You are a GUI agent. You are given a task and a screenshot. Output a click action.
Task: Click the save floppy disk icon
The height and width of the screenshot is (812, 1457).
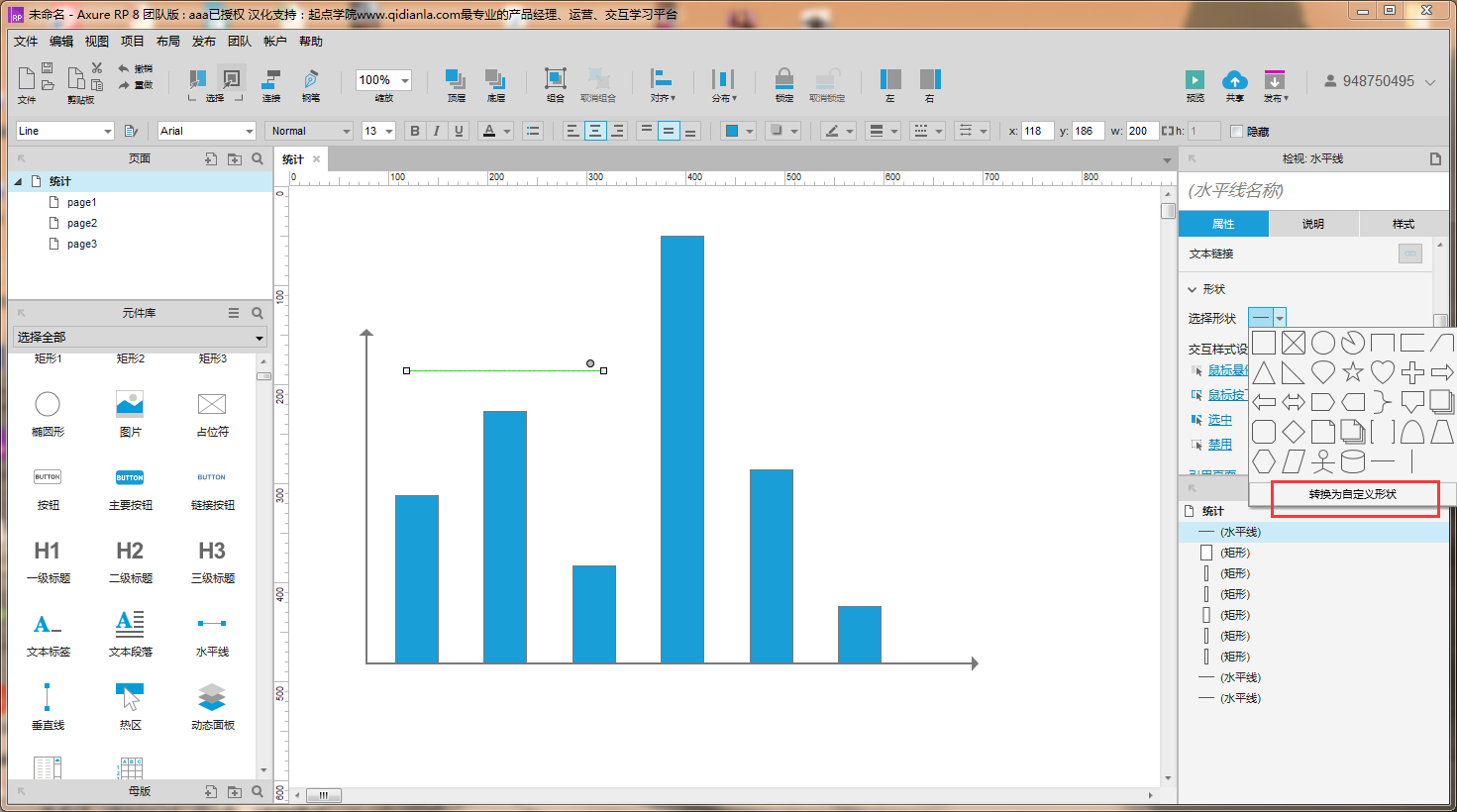pos(48,67)
